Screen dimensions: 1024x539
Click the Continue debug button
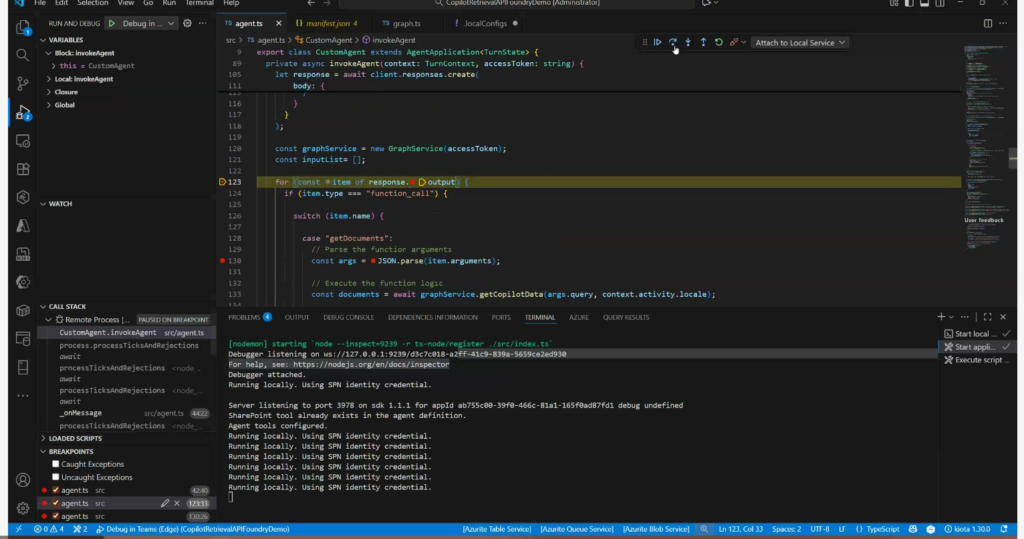[658, 42]
